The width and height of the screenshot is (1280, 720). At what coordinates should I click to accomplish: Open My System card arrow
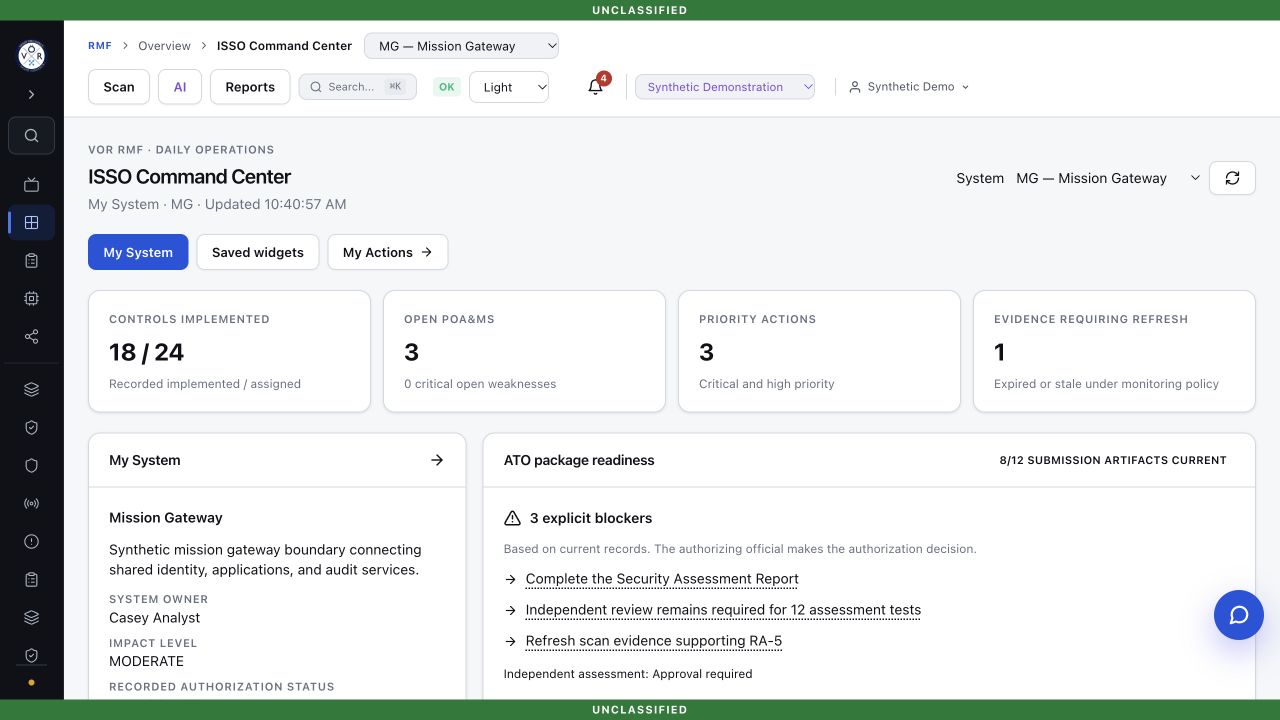437,460
